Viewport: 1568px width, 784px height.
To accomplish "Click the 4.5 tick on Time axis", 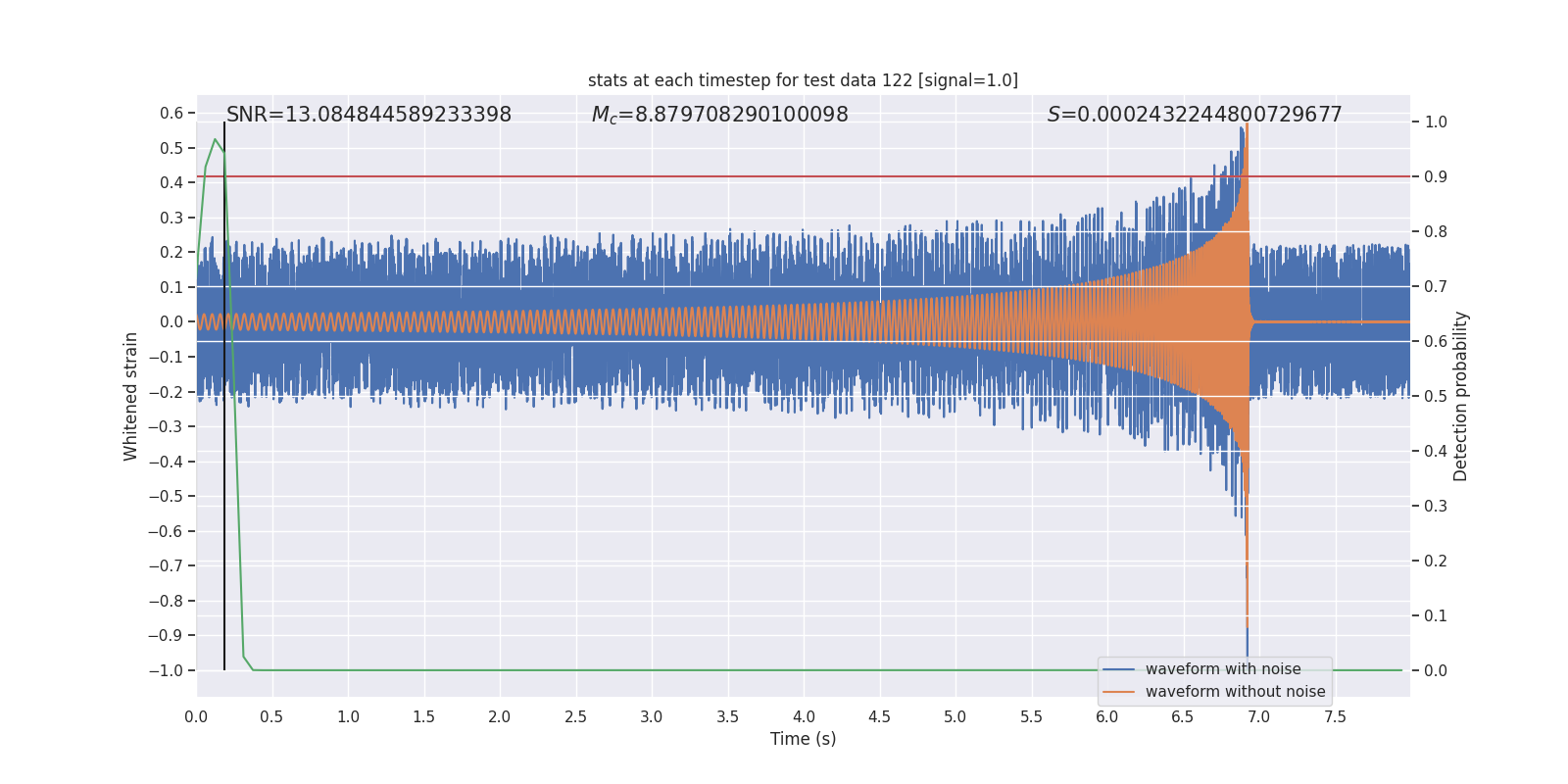I will (880, 717).
